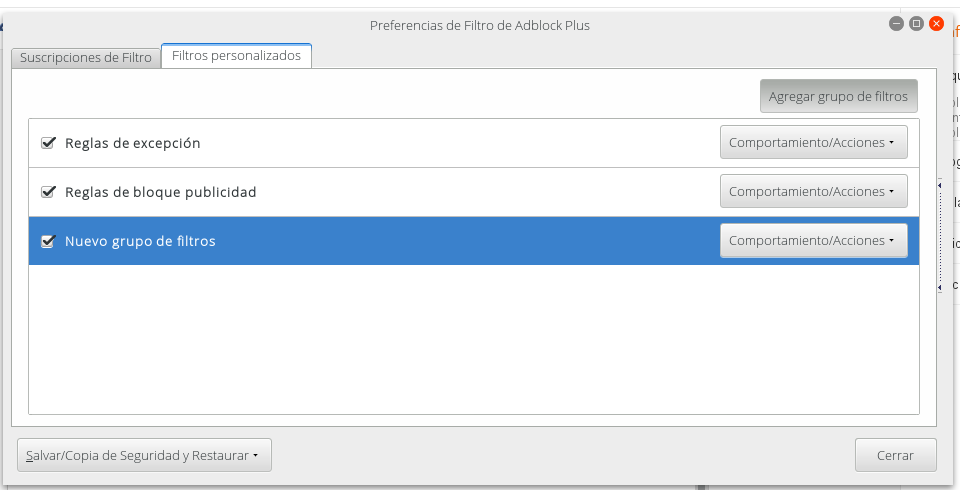960x490 pixels.
Task: Open Comportamiento/Acciones for Reglas de excepción
Action: (x=813, y=142)
